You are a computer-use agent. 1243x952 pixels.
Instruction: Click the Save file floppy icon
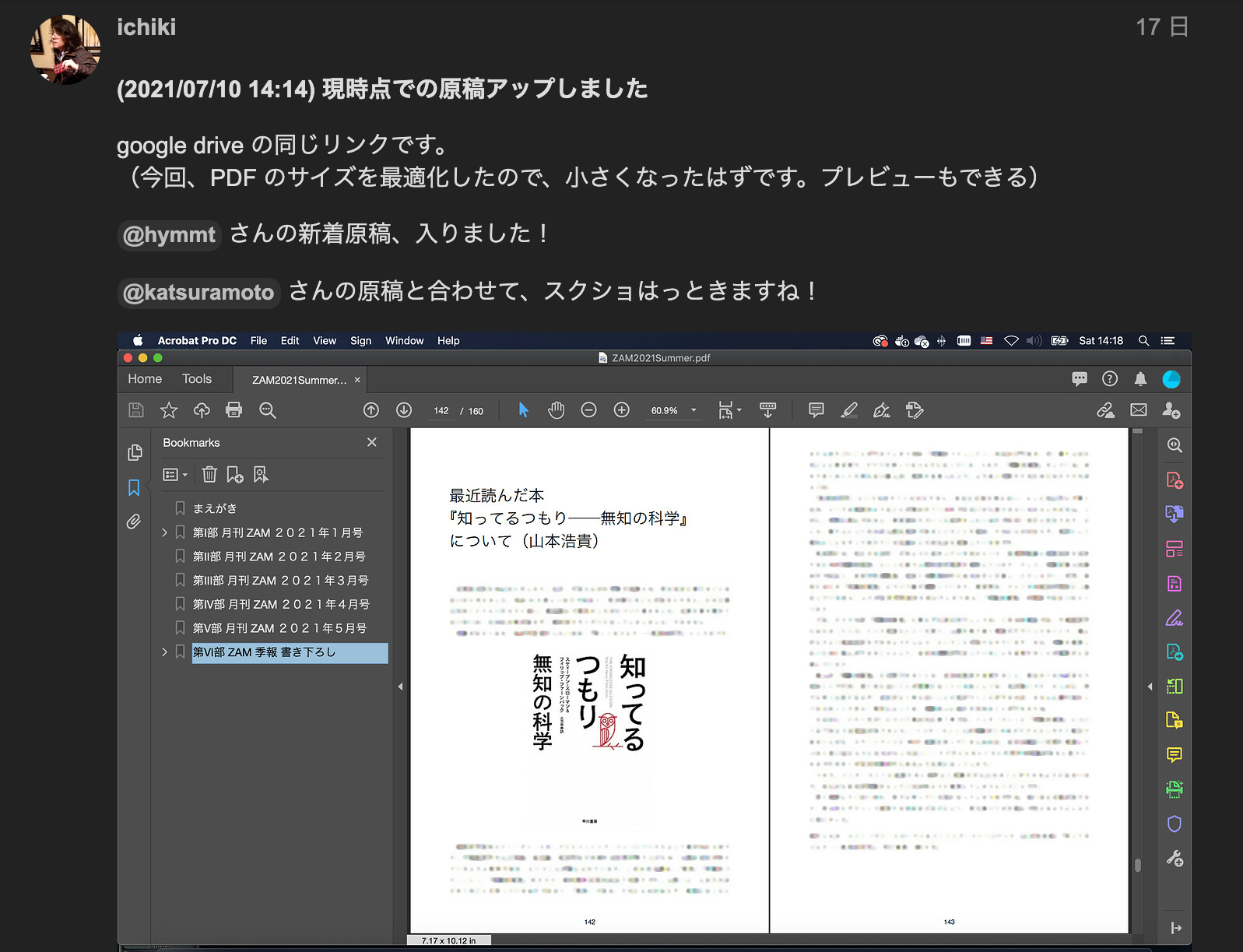(x=136, y=410)
